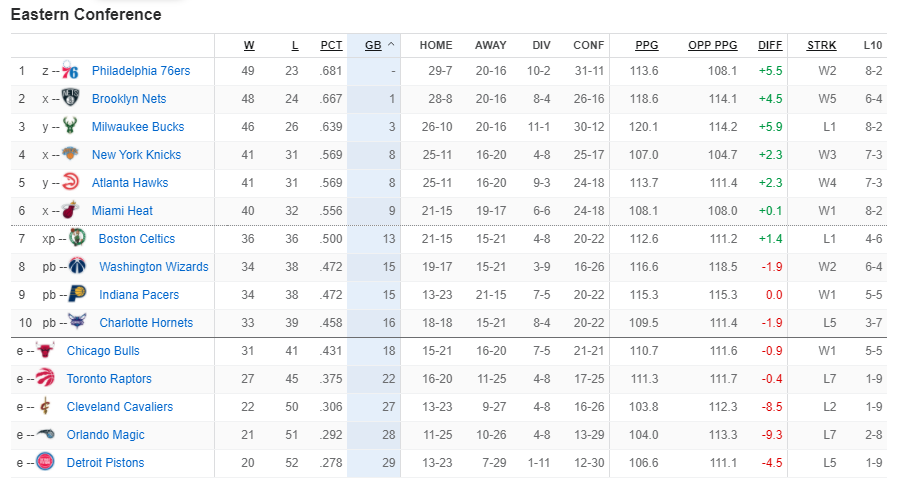
Task: Open the Washington Wizards team link
Action: 154,267
